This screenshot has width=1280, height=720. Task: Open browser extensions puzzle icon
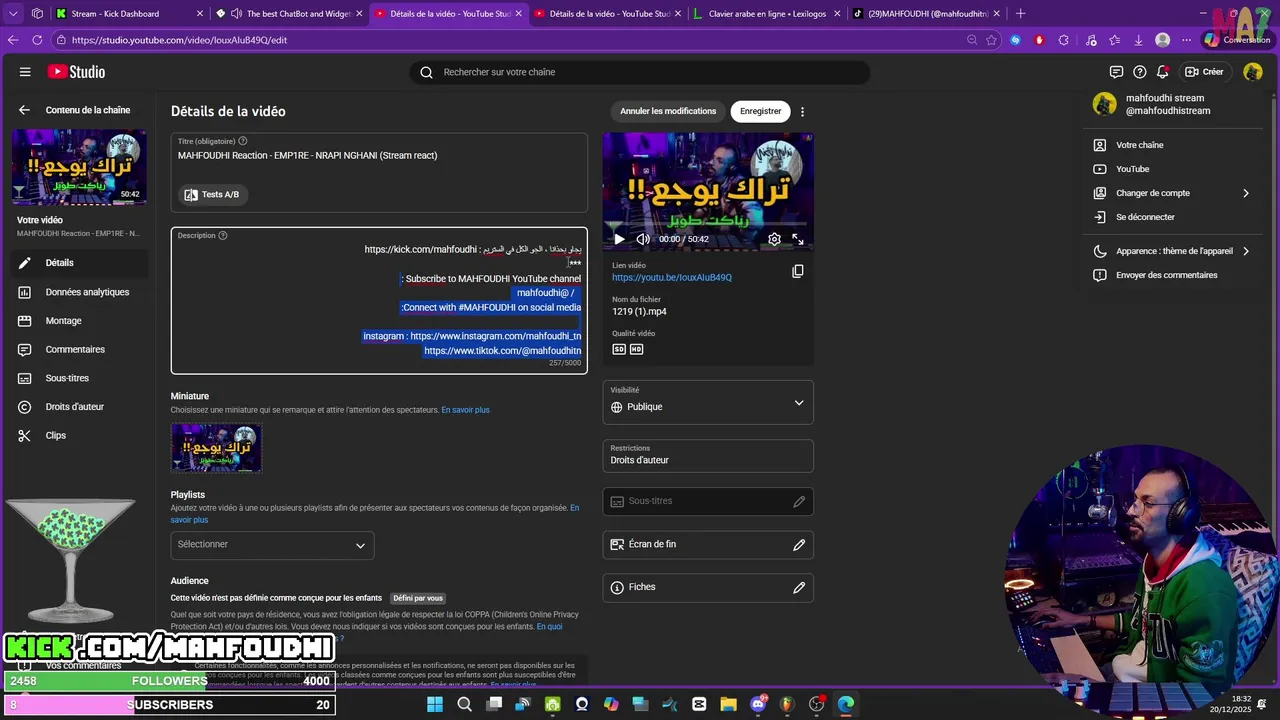coord(1064,40)
